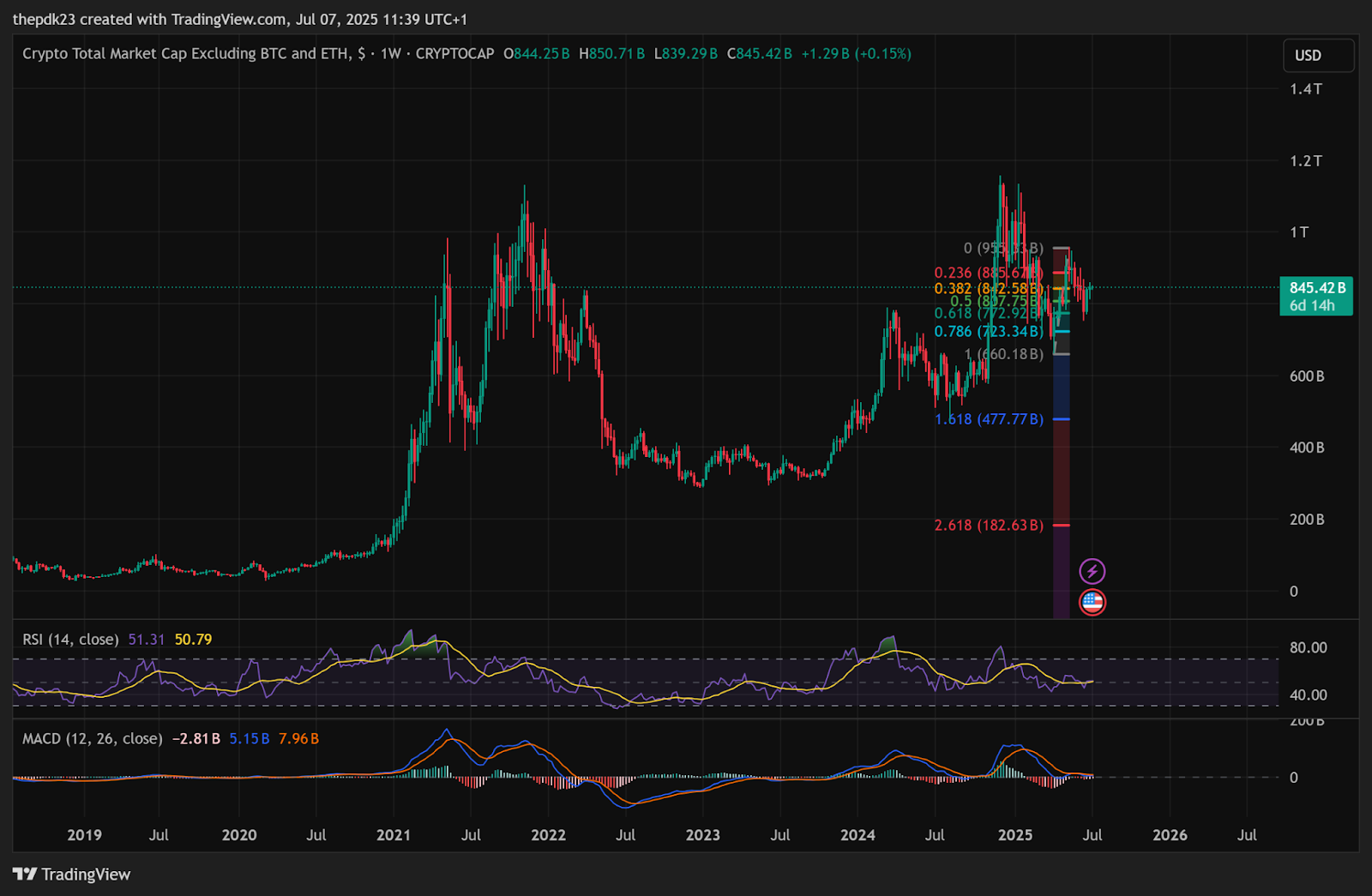This screenshot has height=896, width=1372.
Task: Select the Fibonacci 0.236 level label
Action: tap(988, 273)
